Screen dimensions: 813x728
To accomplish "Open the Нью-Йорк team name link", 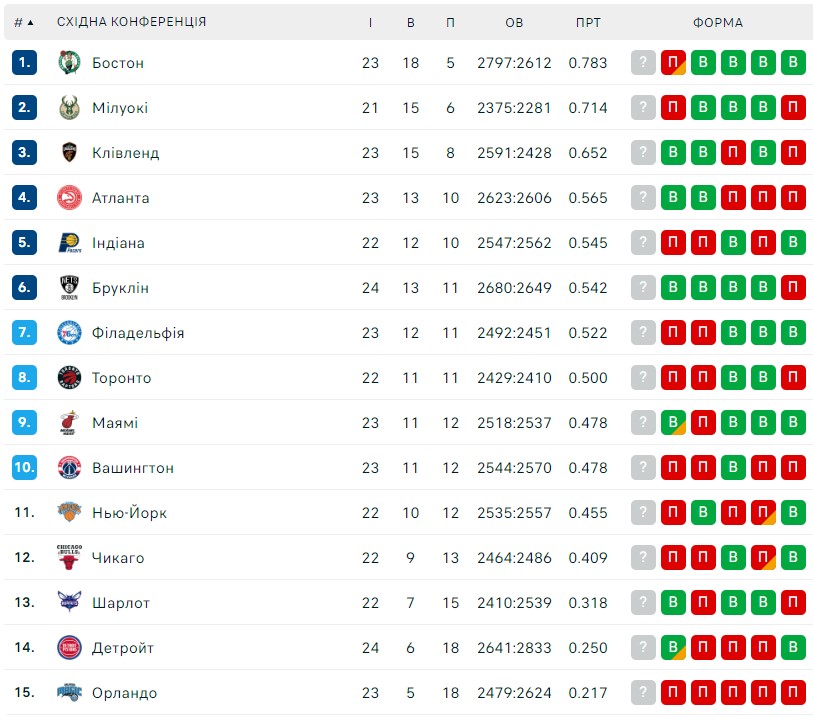I will point(129,513).
